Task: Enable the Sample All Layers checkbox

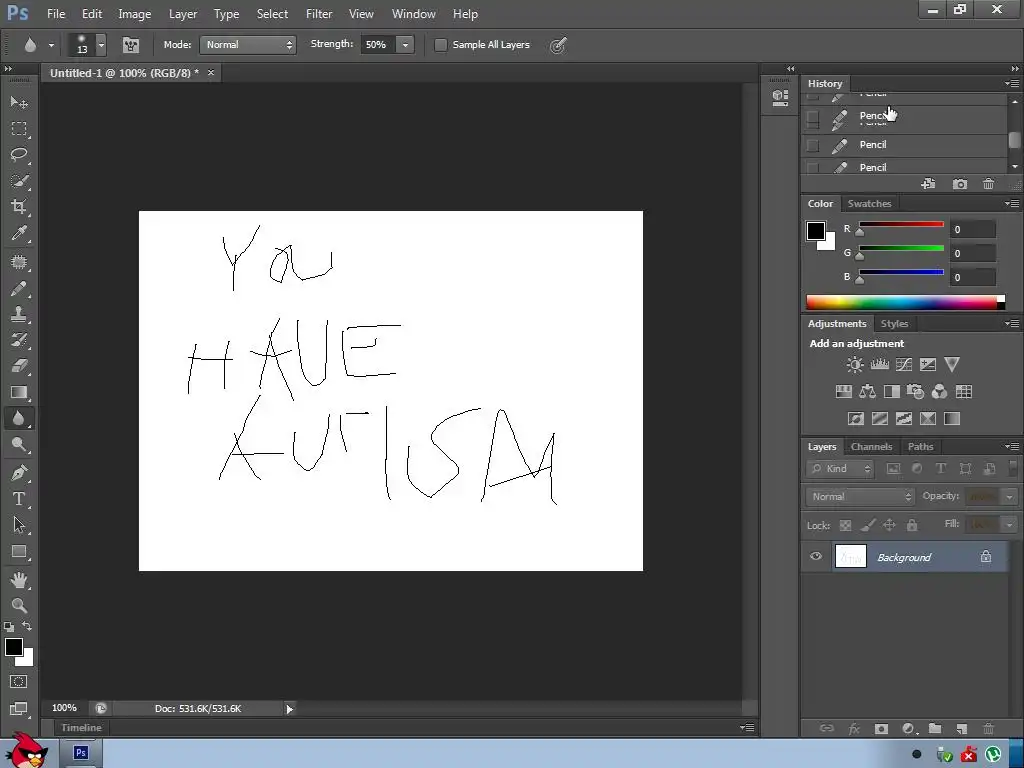Action: coord(441,45)
